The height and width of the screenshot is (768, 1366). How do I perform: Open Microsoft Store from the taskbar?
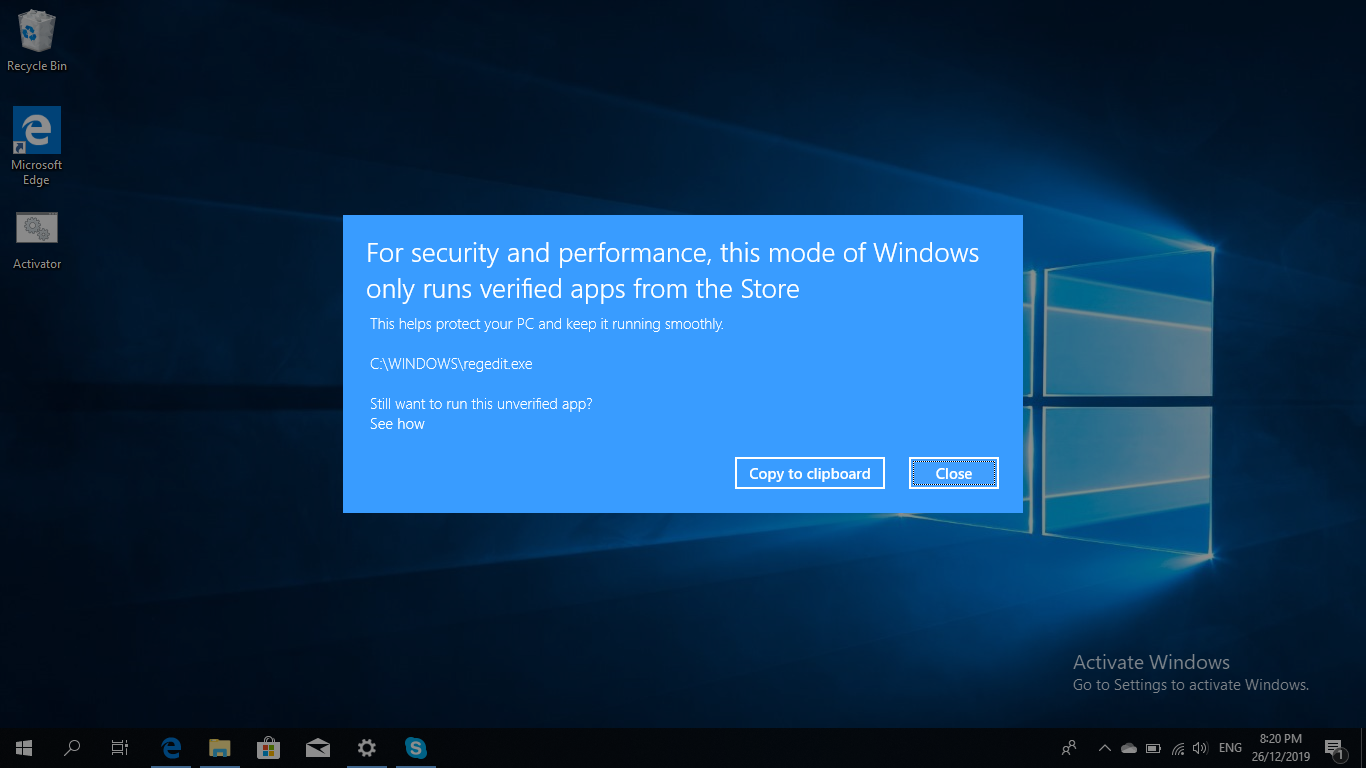(268, 747)
